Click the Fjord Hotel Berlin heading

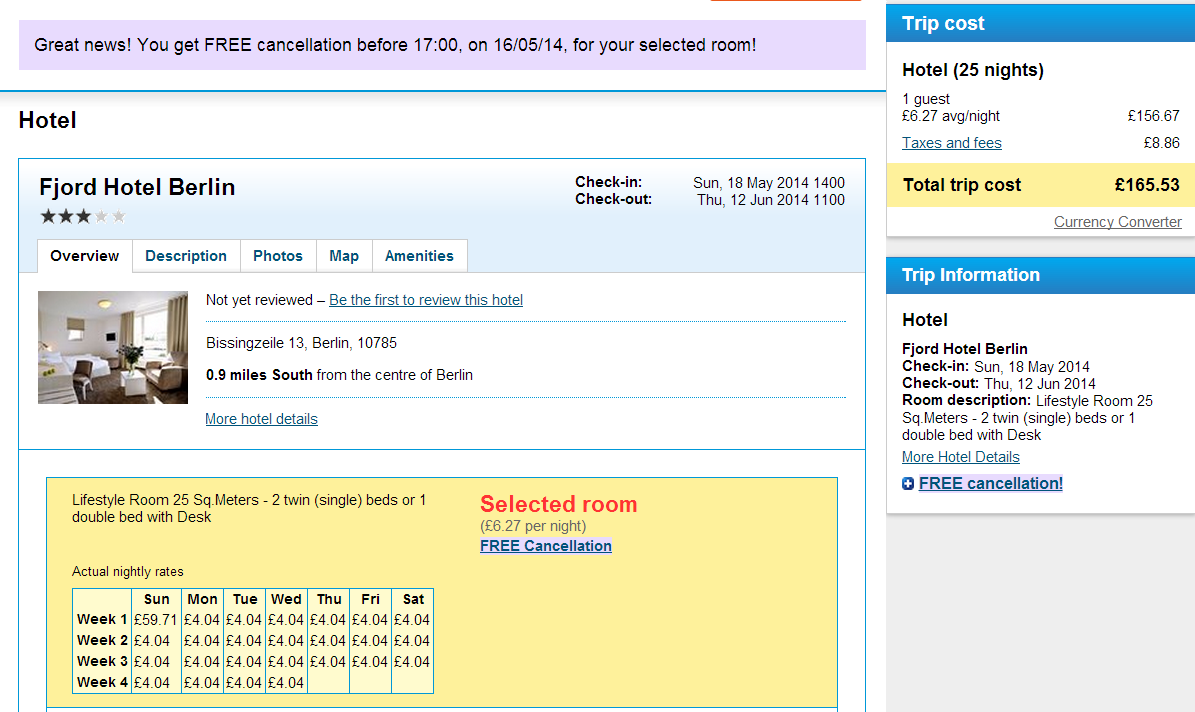[137, 187]
